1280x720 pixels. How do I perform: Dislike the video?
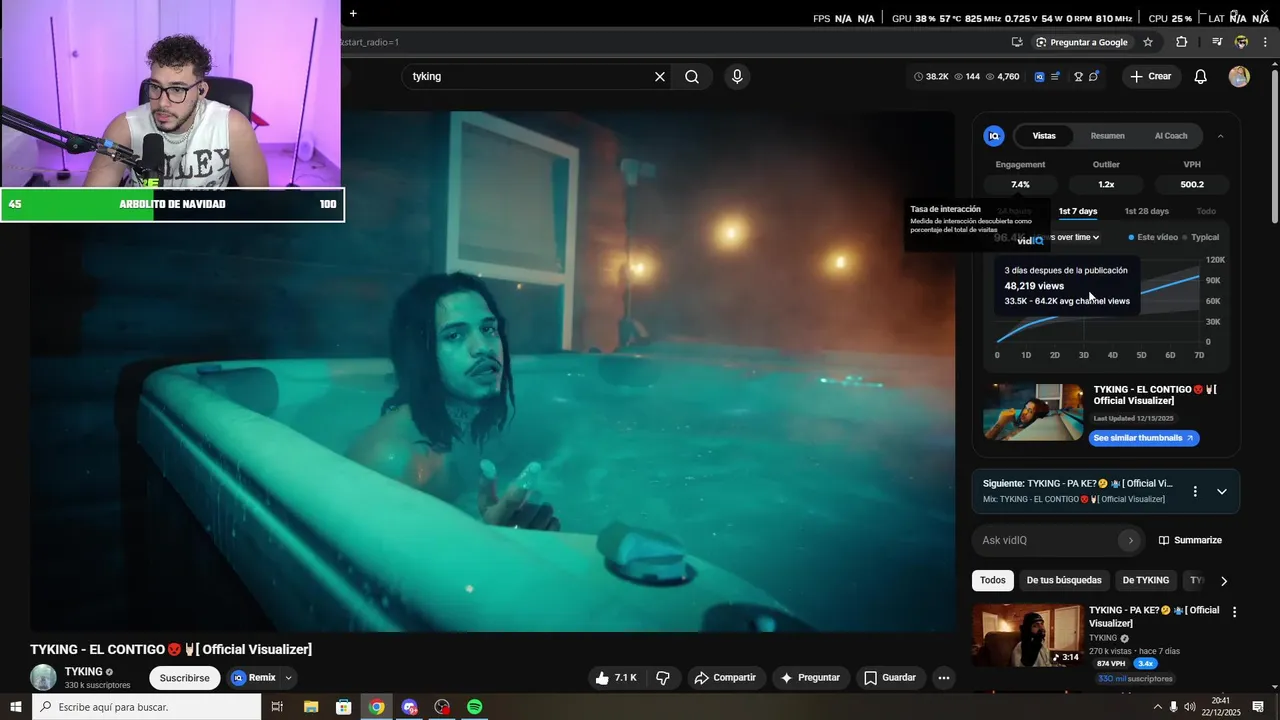coord(662,678)
